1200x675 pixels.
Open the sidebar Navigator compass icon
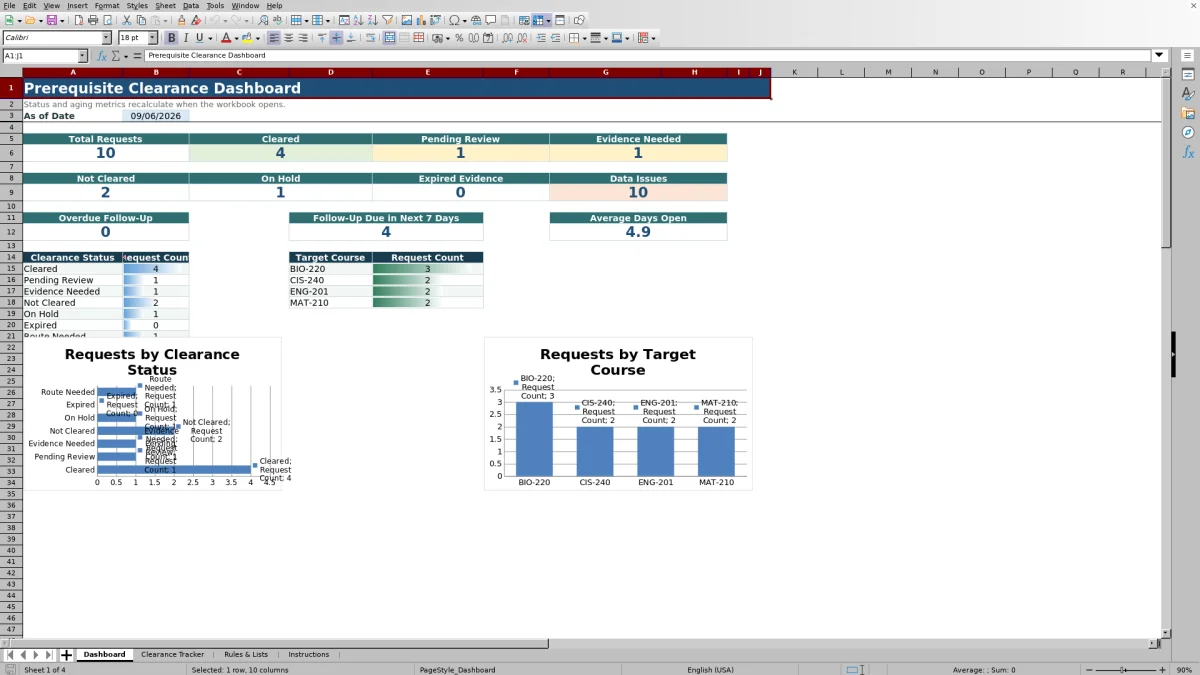1188,132
